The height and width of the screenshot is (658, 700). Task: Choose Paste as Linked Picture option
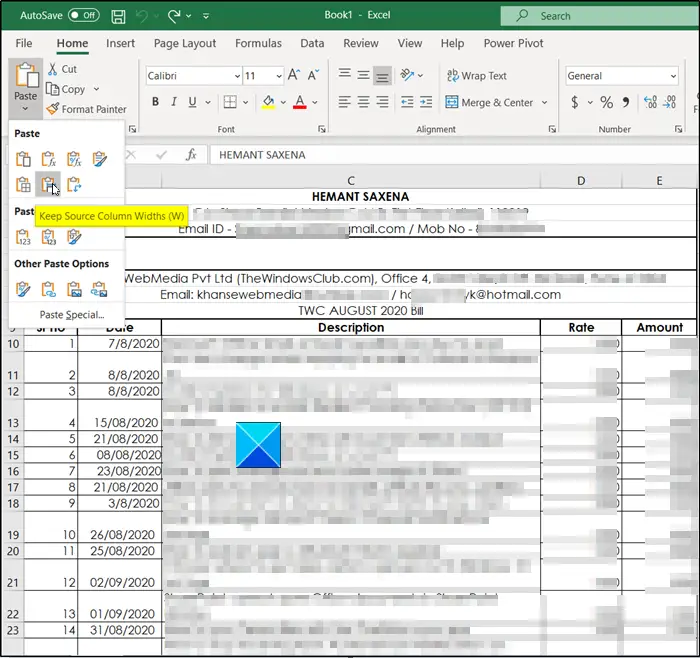(99, 290)
